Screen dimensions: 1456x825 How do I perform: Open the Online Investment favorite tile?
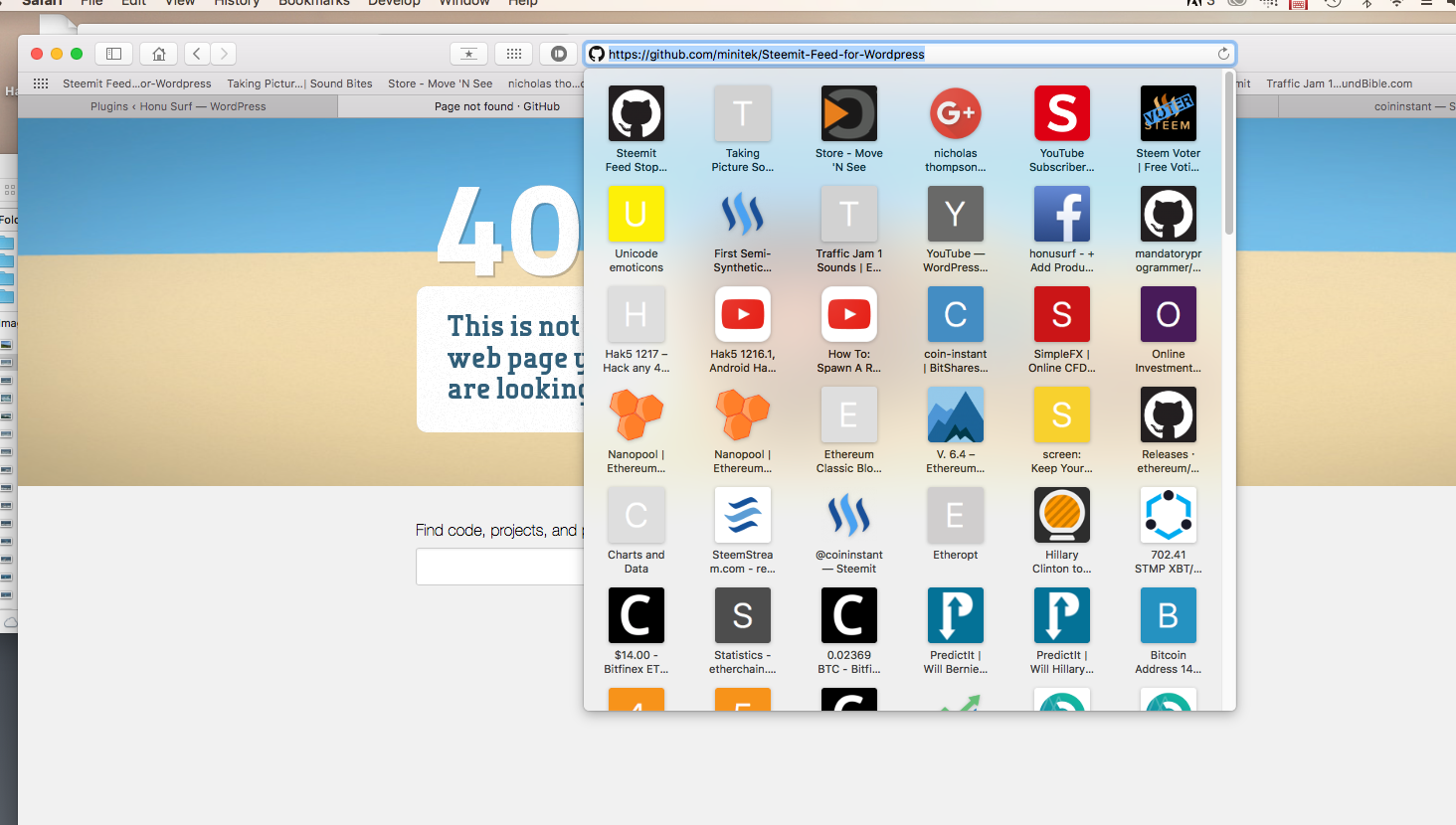coord(1169,314)
